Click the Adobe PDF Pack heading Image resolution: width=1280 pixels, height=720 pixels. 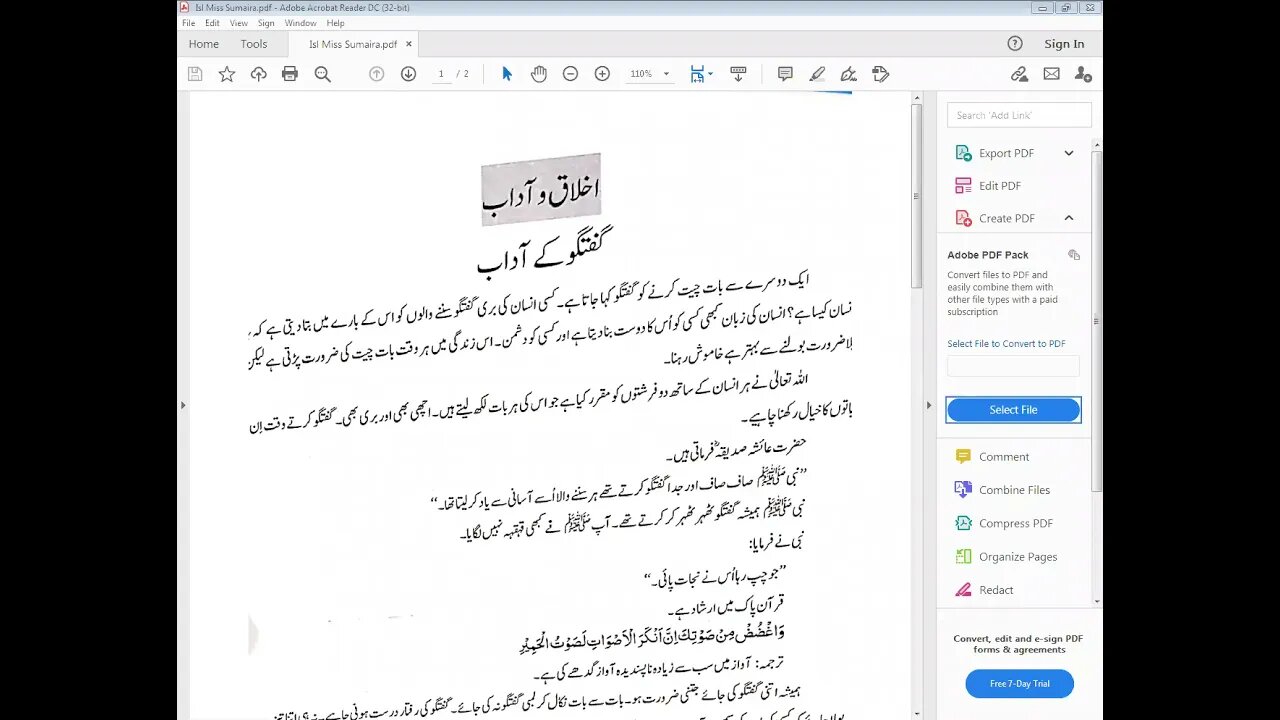[x=987, y=255]
